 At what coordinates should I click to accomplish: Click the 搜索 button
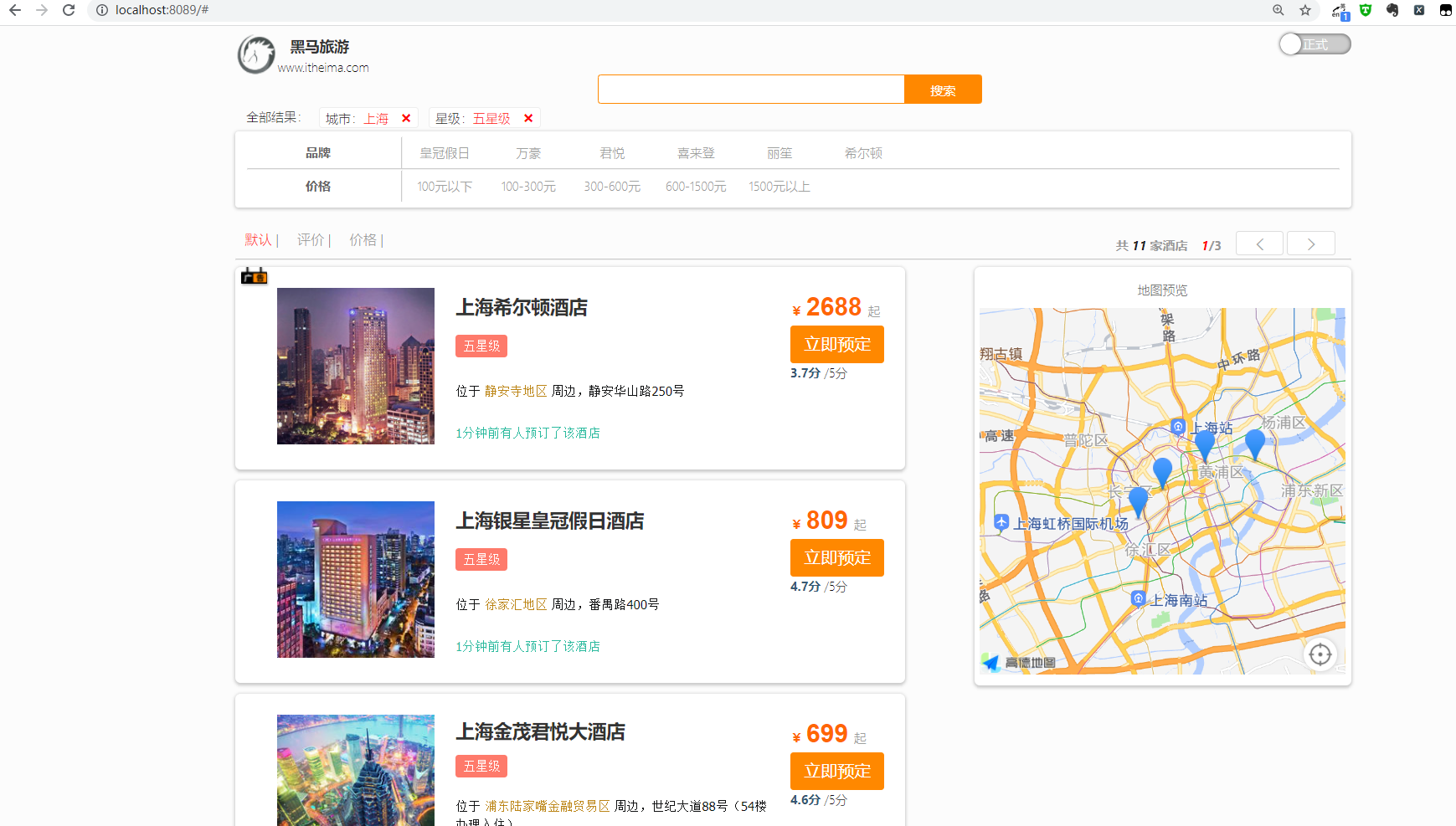click(x=943, y=90)
